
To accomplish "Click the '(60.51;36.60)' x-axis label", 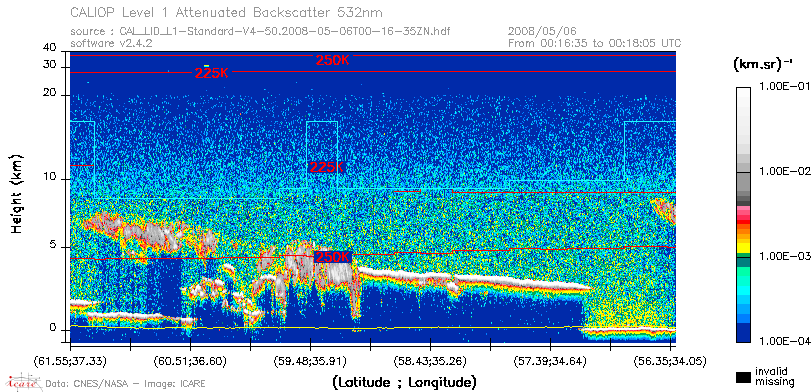I will pyautogui.click(x=190, y=361).
